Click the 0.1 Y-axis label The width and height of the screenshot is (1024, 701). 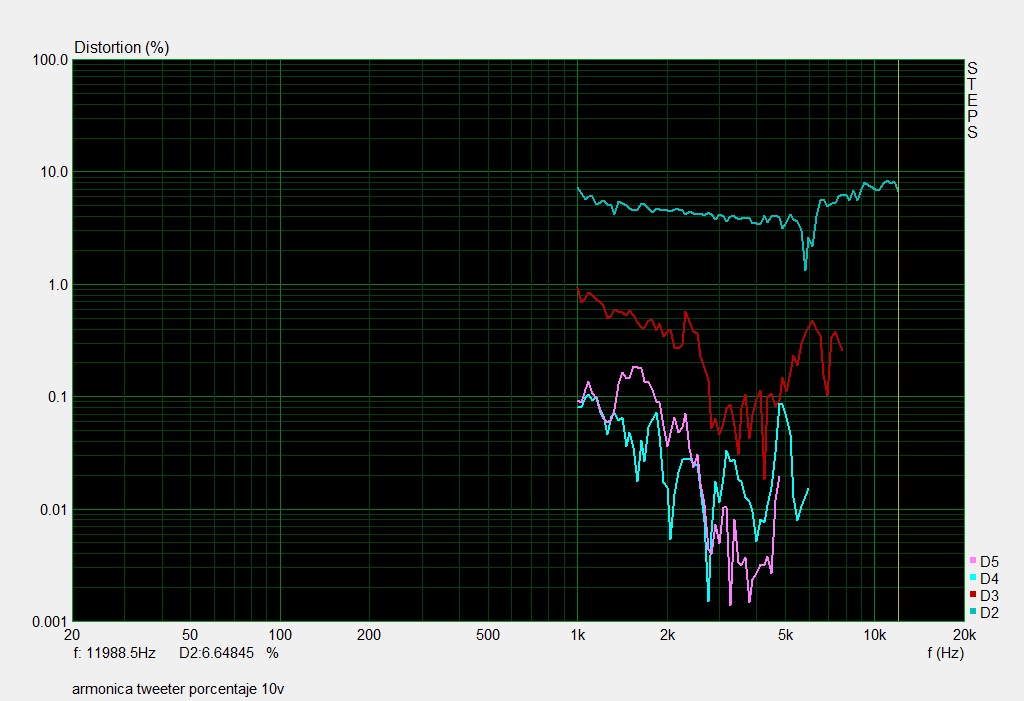pos(58,397)
